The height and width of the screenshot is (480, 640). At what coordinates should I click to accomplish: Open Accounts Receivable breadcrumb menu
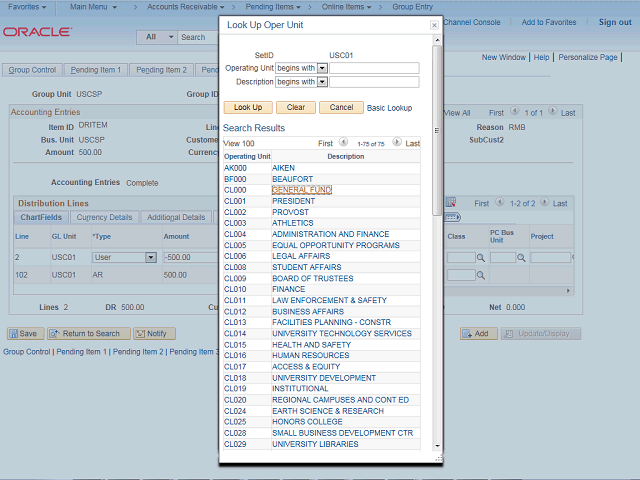186,7
